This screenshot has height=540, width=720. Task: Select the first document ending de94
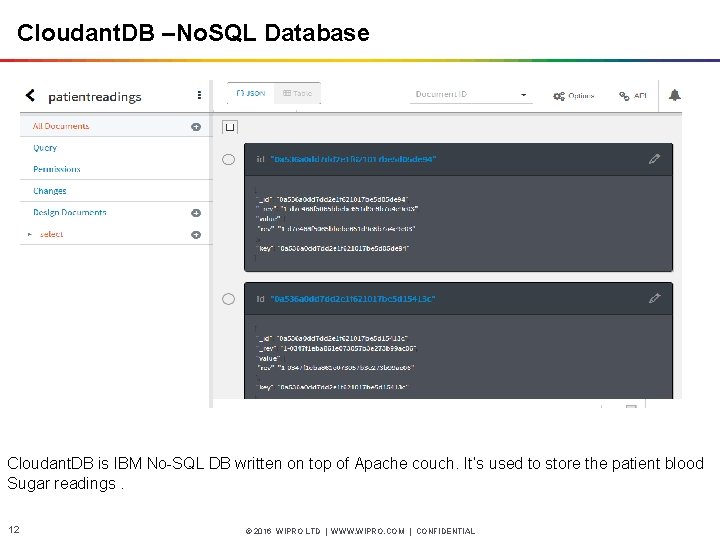[228, 159]
